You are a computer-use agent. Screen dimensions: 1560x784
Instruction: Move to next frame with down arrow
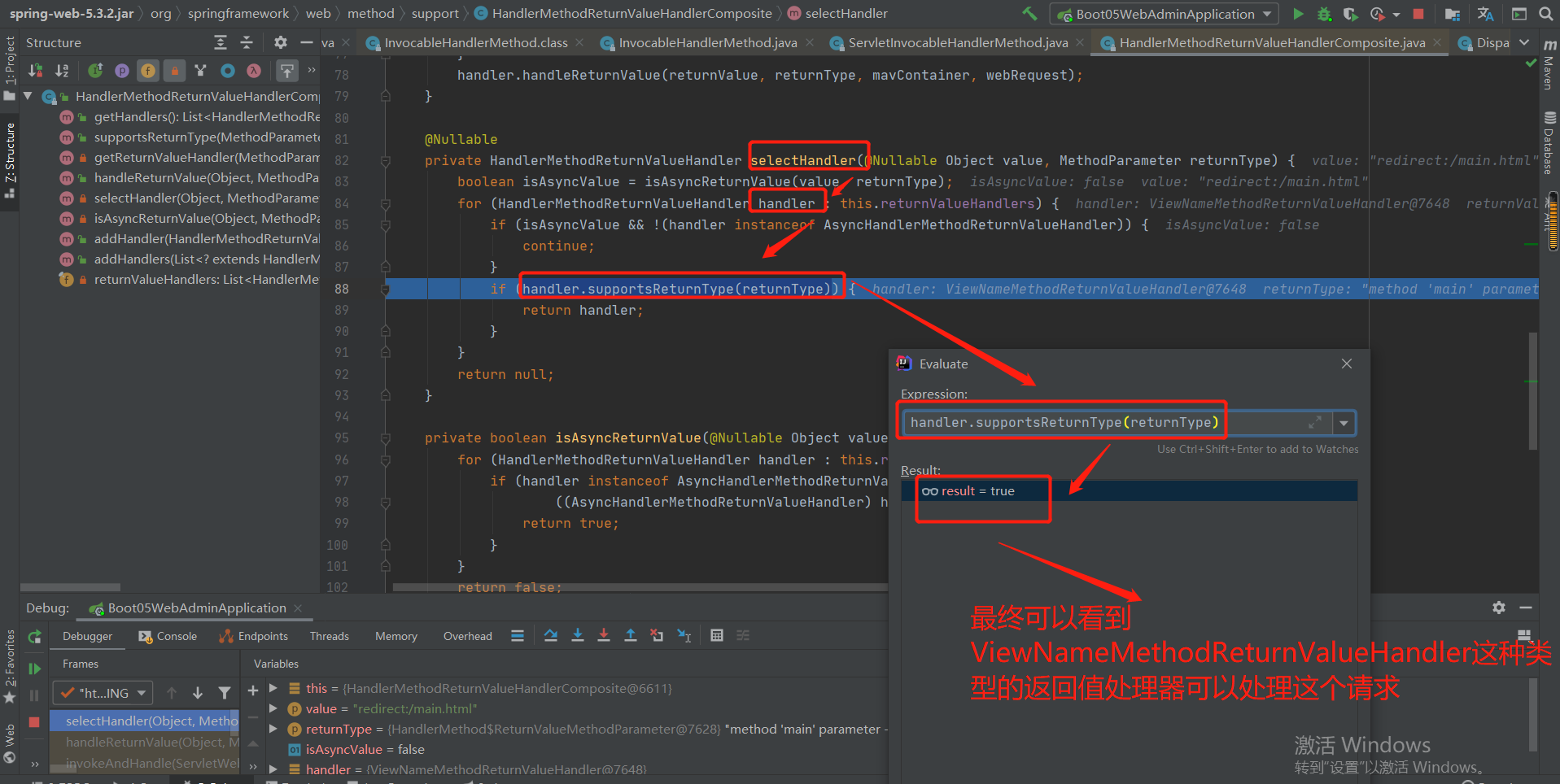tap(198, 693)
